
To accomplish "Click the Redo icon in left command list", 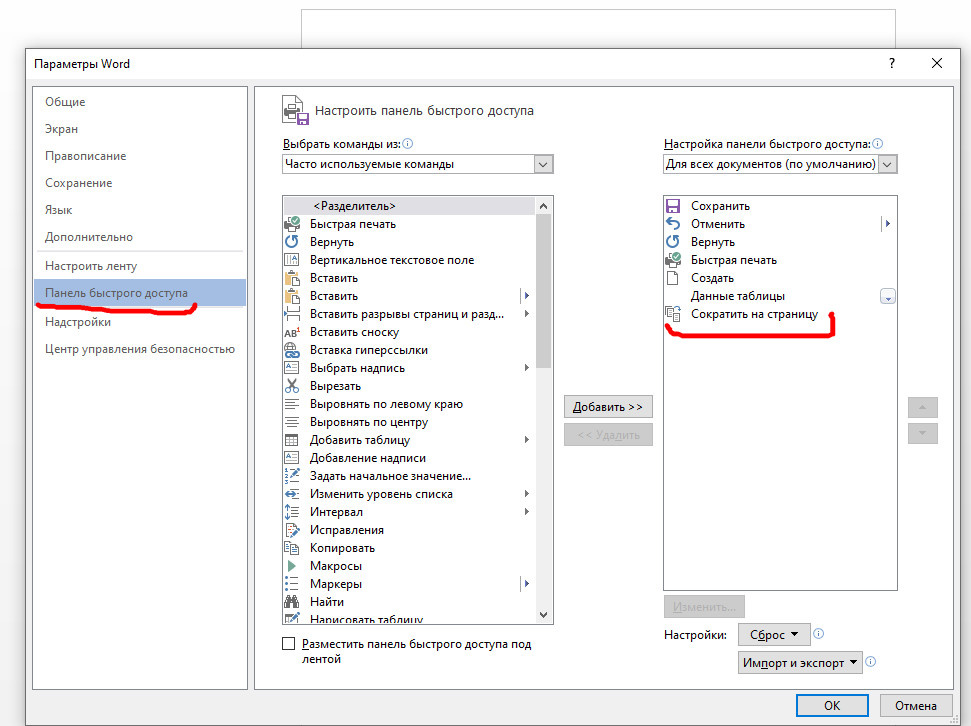I will click(292, 242).
